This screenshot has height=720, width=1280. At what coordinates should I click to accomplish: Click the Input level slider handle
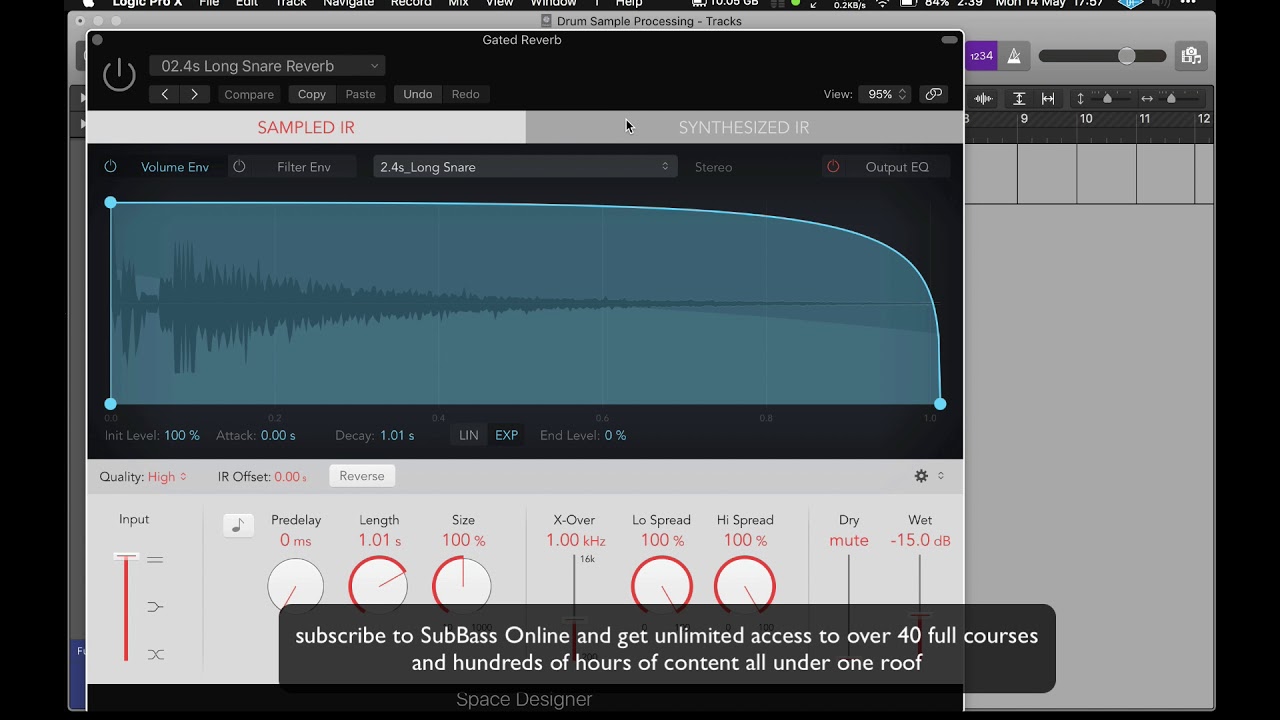pos(126,556)
